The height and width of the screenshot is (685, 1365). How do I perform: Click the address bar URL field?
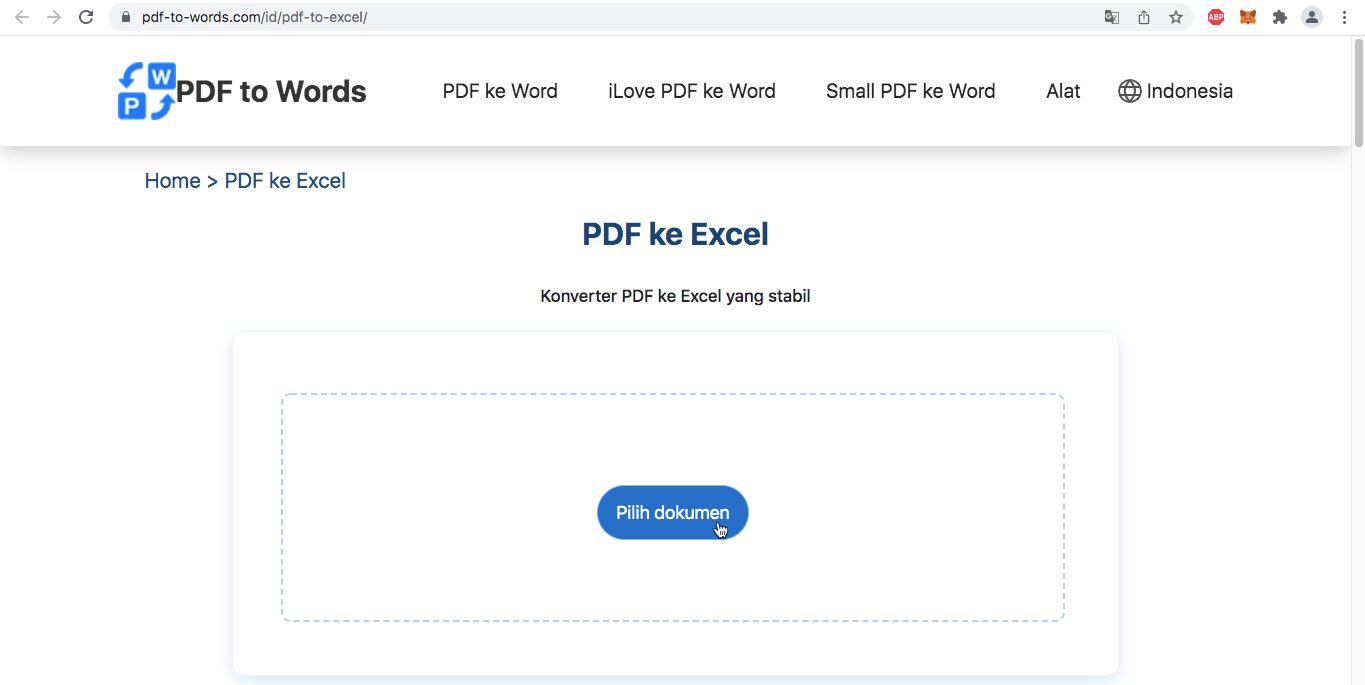(x=600, y=17)
